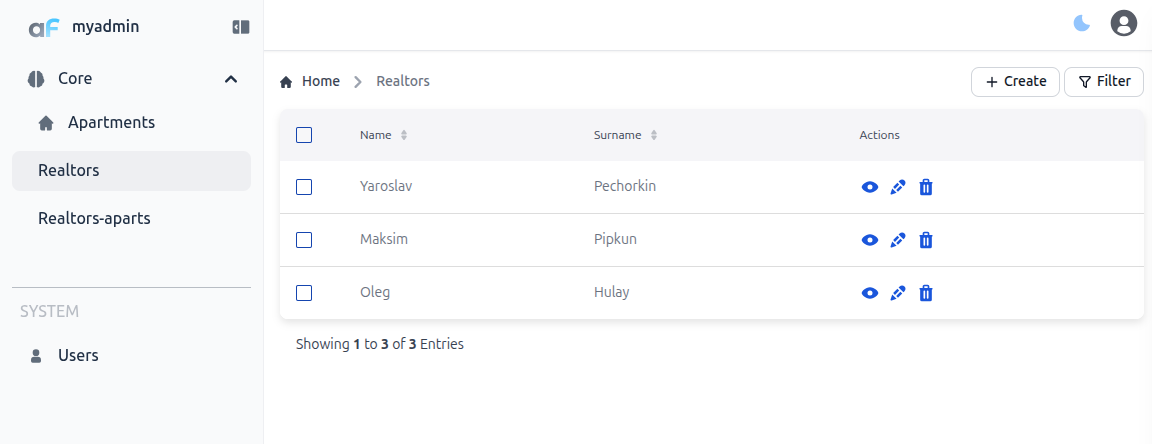View Yaroslav's record with the eye icon
The height and width of the screenshot is (444, 1152).
point(870,187)
